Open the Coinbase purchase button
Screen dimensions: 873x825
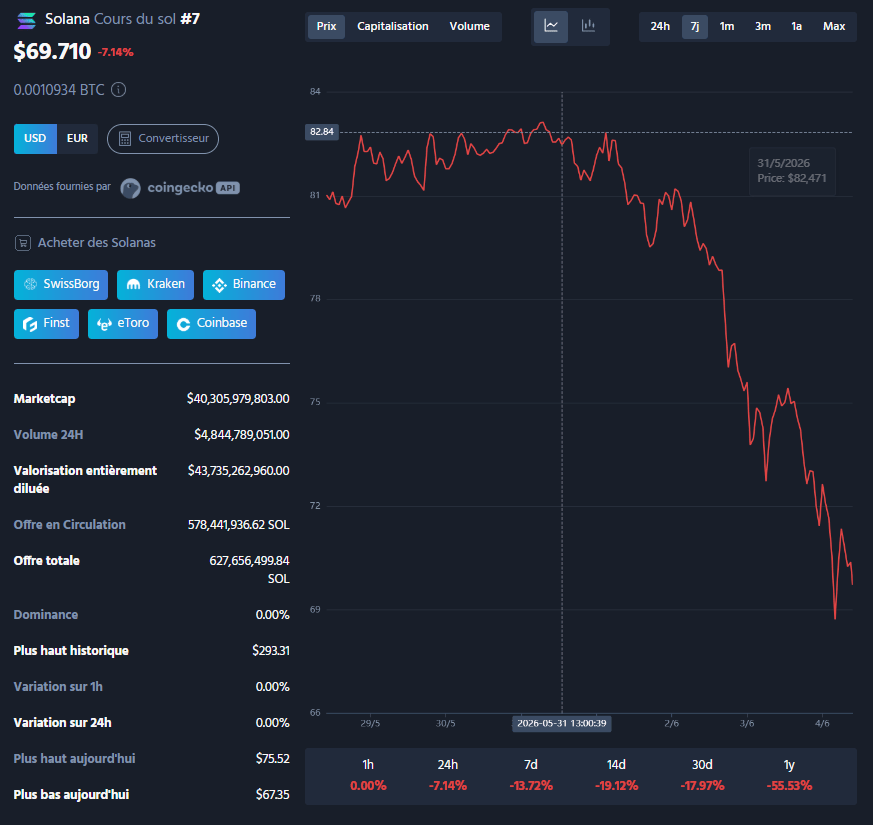click(211, 323)
